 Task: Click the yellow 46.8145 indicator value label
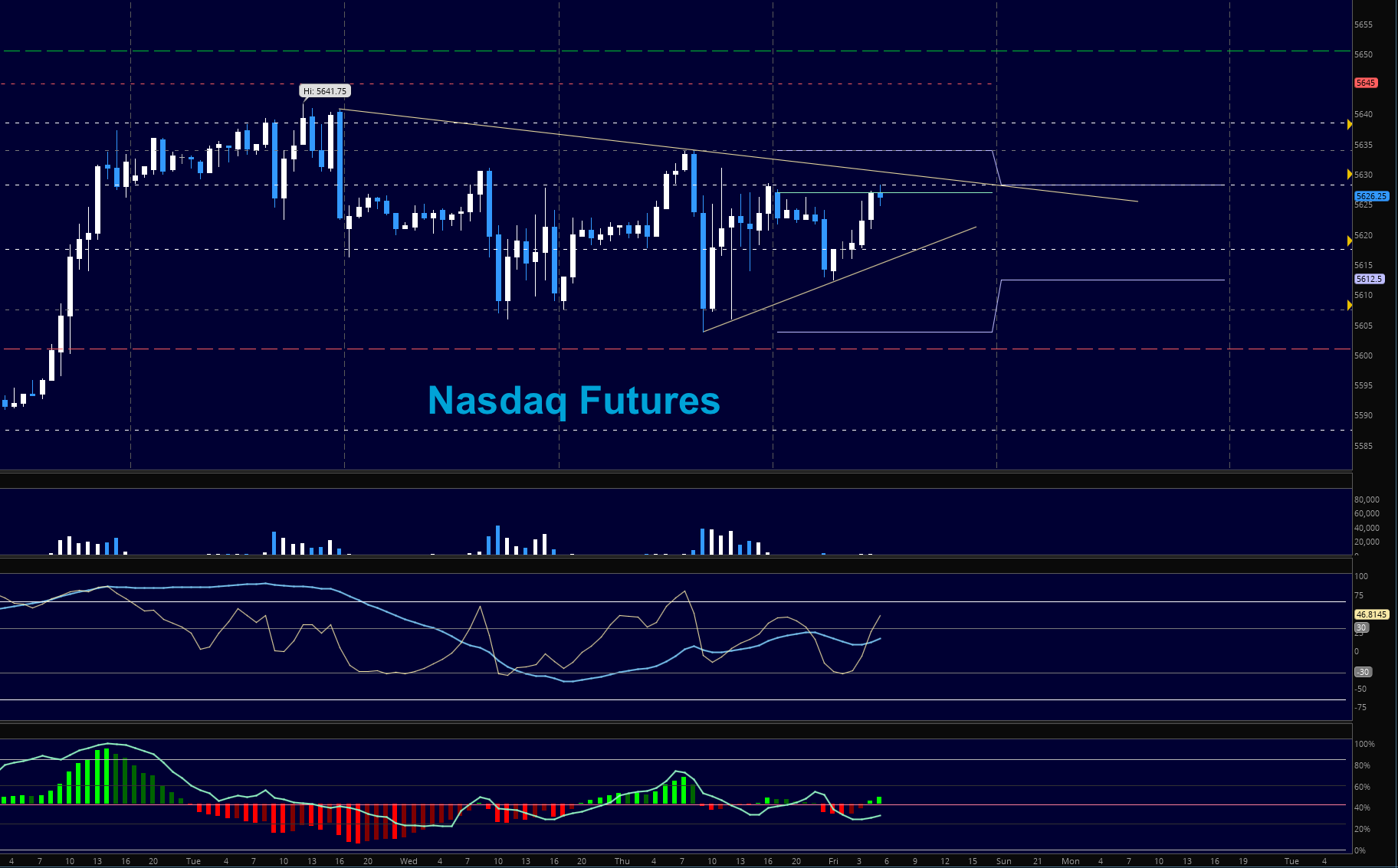pyautogui.click(x=1370, y=614)
